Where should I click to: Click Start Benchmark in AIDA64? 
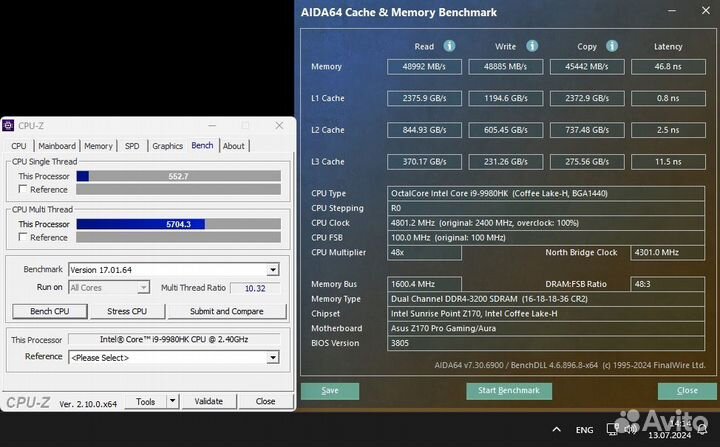509,390
